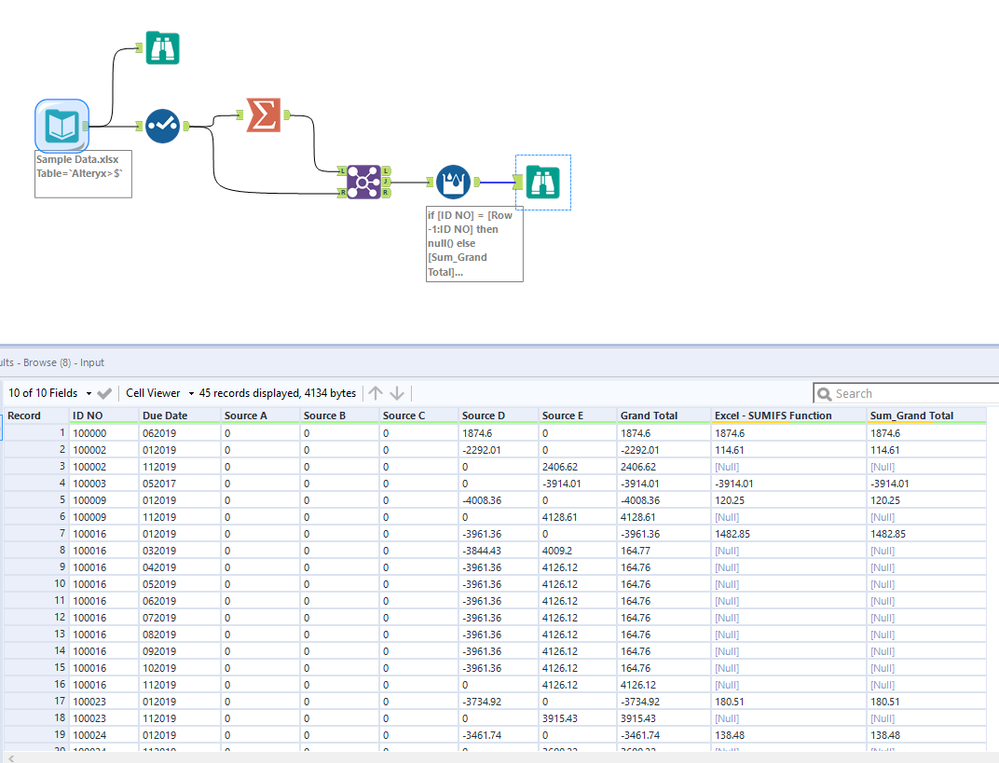Select the Summarize tool sigma icon
The width and height of the screenshot is (999, 763).
(x=264, y=115)
